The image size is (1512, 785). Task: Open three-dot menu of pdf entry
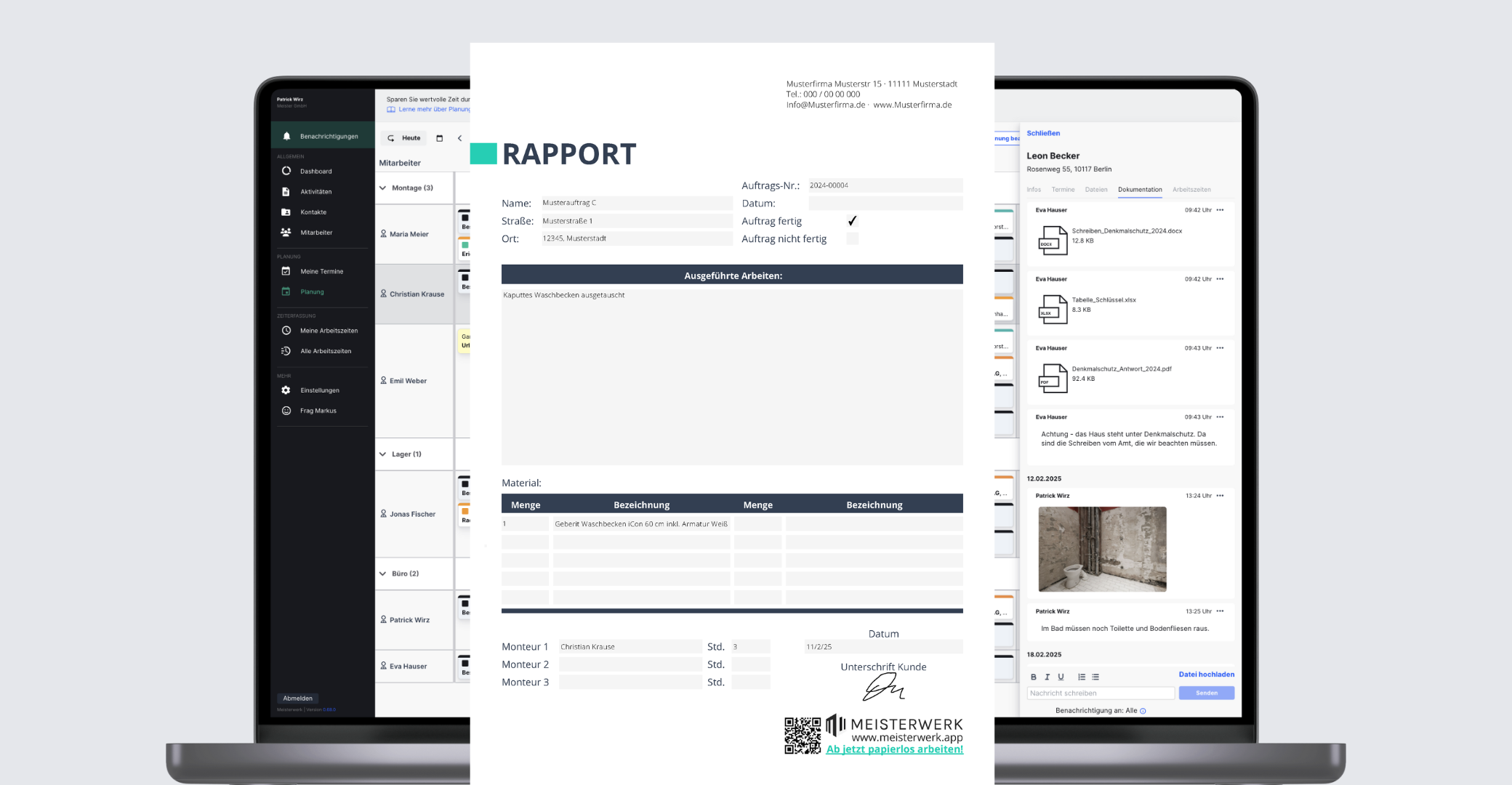[1220, 348]
